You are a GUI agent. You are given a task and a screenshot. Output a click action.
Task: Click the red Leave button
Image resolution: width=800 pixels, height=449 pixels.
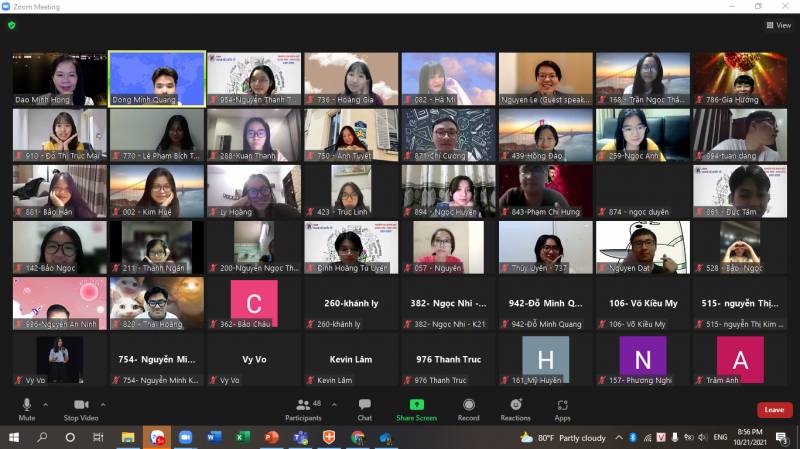click(x=774, y=410)
